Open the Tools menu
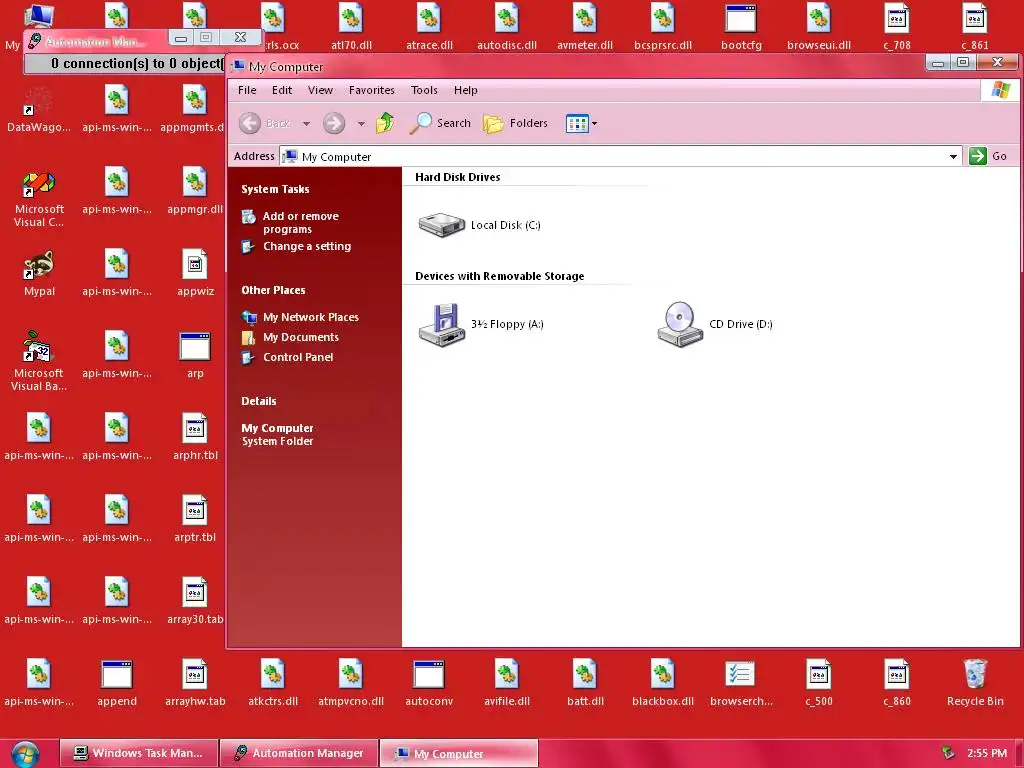Image resolution: width=1024 pixels, height=768 pixels. [x=424, y=90]
